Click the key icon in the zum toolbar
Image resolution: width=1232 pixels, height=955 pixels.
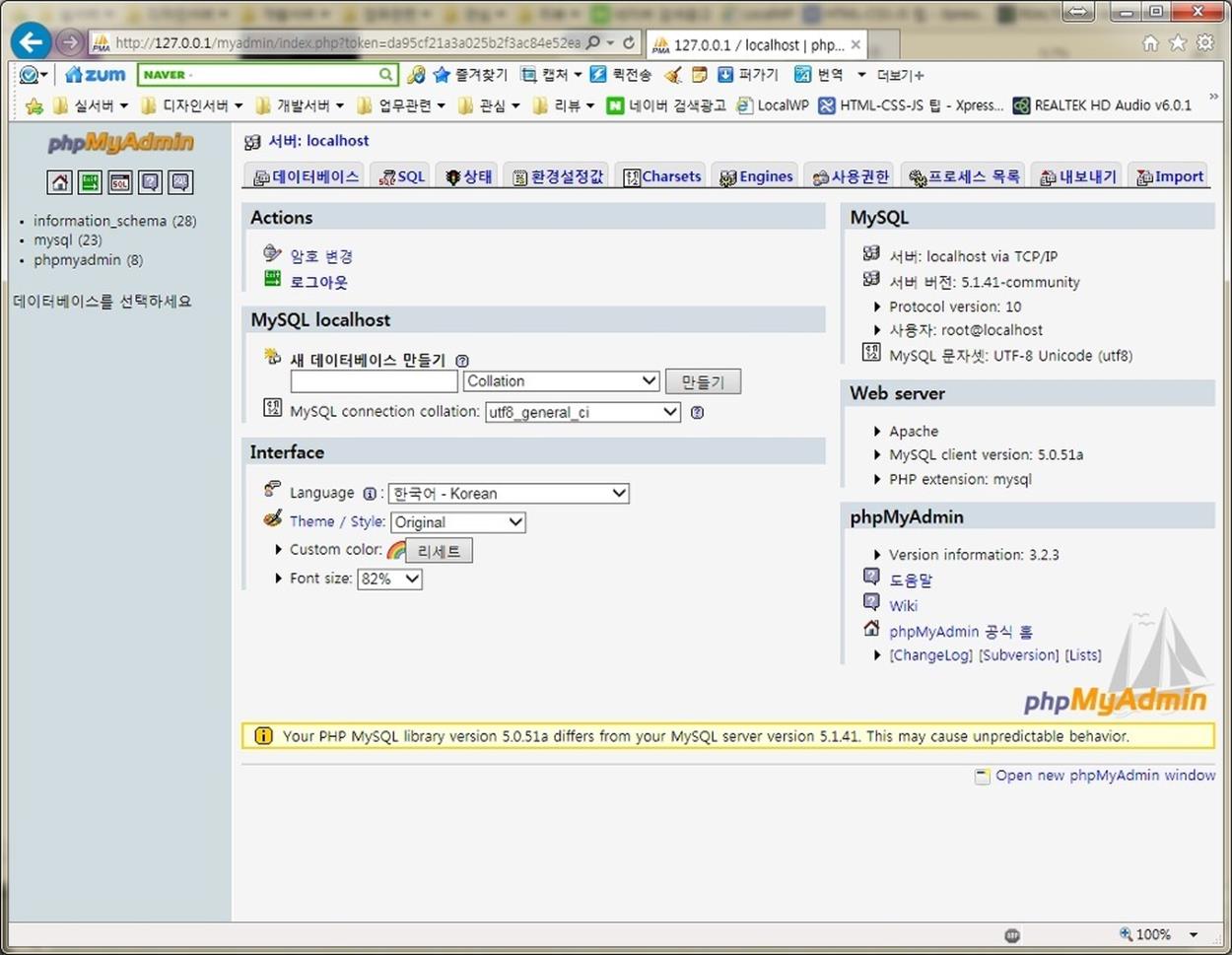tap(416, 75)
